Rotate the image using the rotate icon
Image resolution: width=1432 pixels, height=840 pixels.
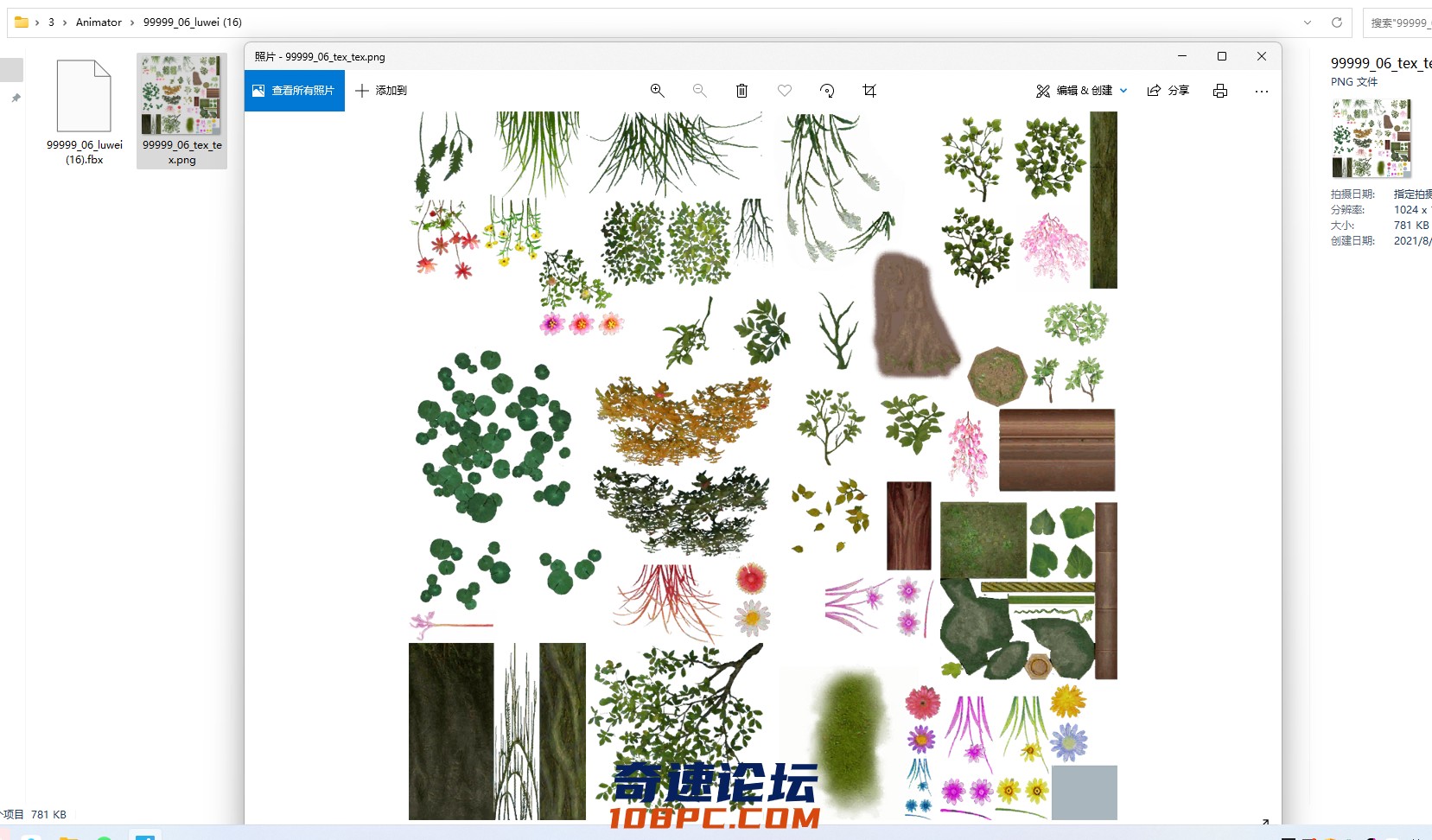tap(827, 91)
